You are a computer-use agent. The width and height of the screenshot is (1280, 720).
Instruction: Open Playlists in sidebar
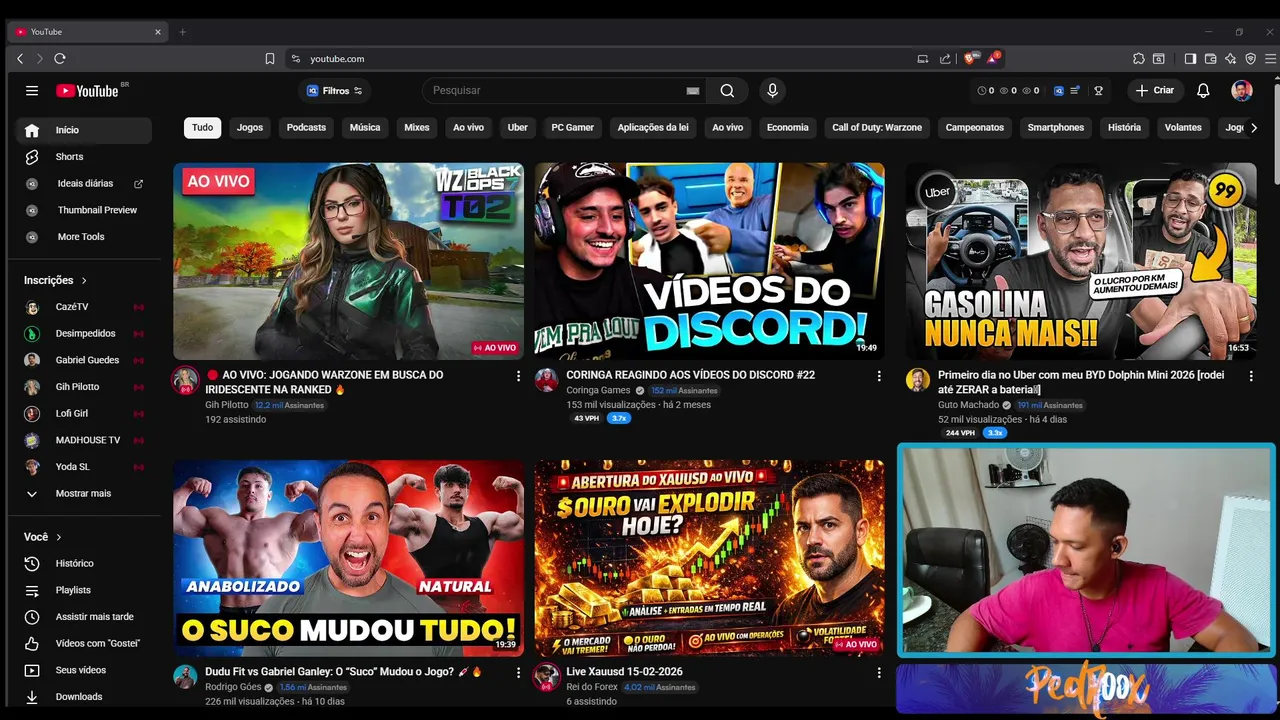[x=84, y=590]
